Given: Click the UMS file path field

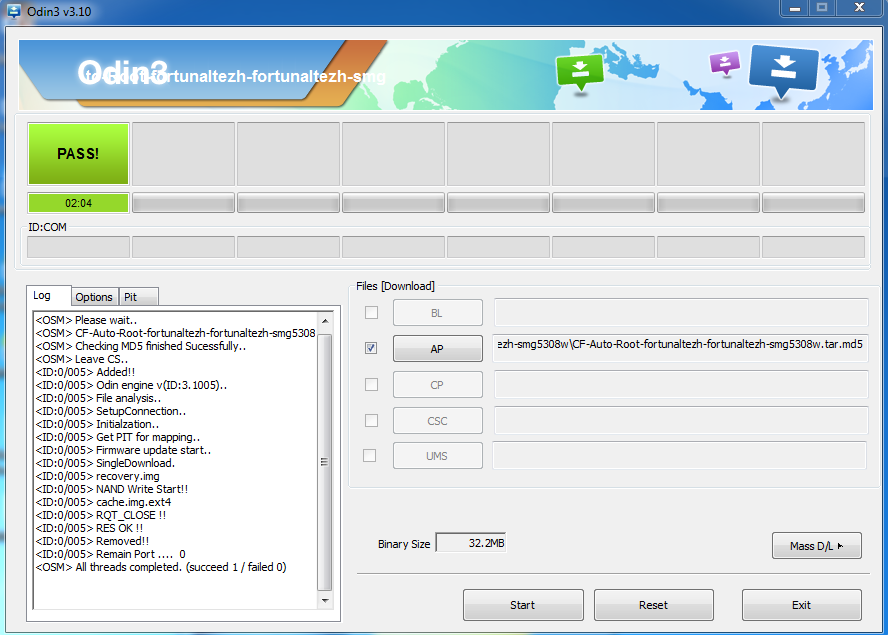Looking at the screenshot, I should (680, 455).
